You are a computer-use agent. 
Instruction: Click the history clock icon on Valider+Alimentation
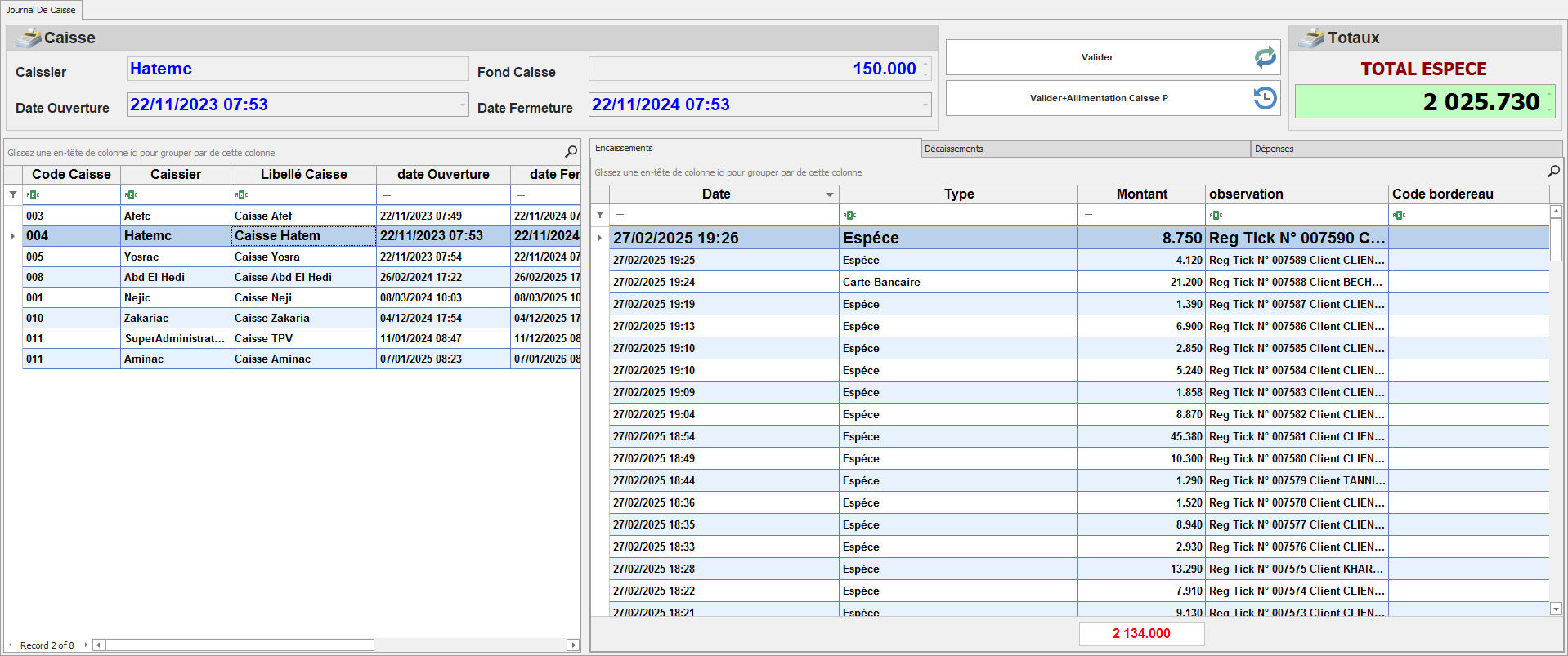coord(1265,98)
